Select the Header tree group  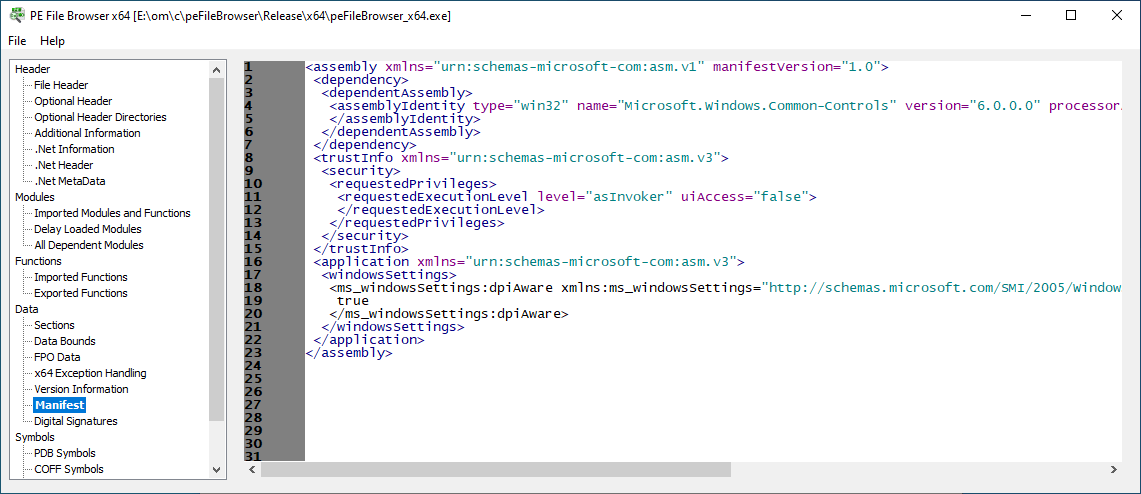click(x=33, y=69)
